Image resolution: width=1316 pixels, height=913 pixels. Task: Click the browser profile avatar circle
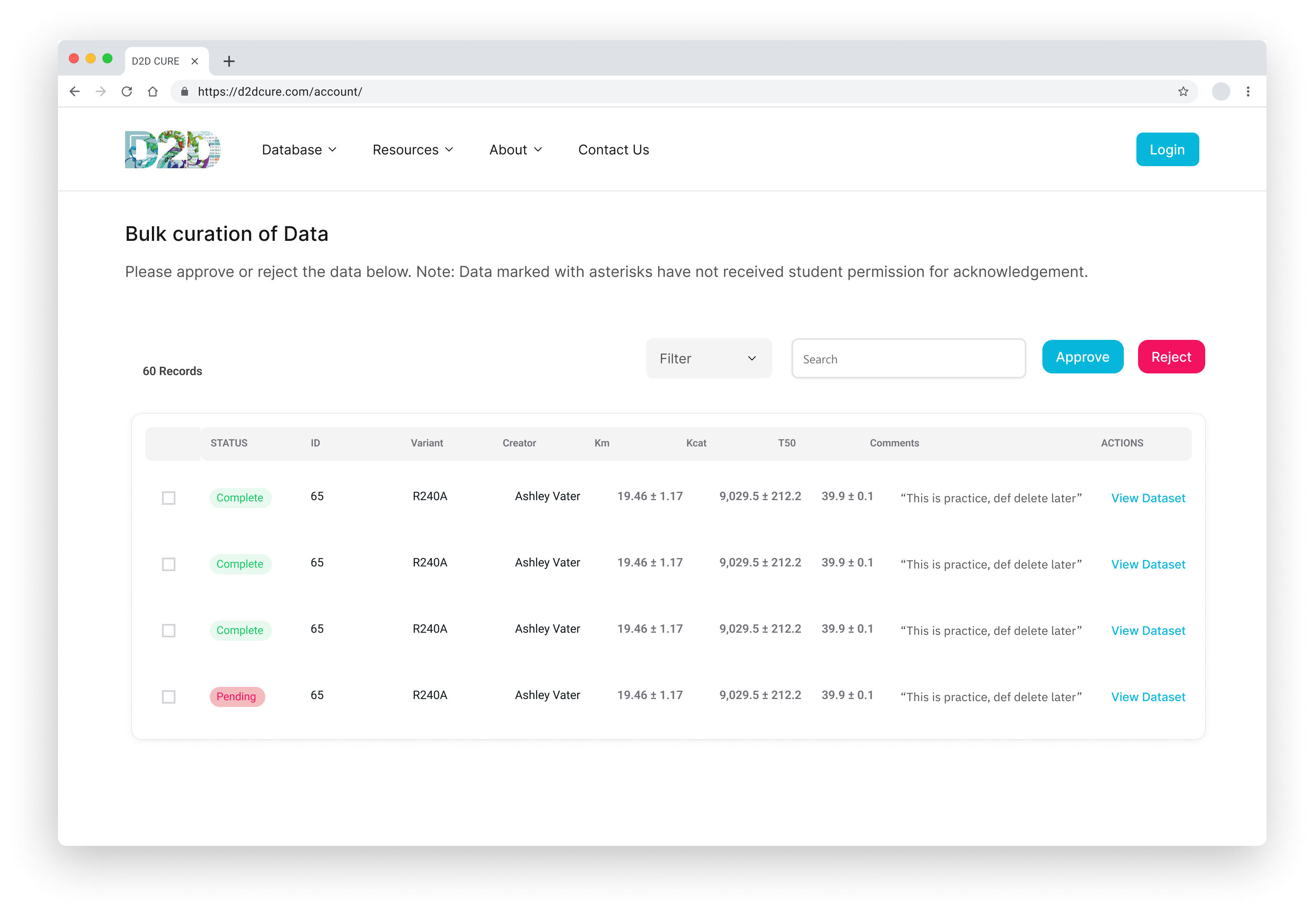click(1220, 91)
